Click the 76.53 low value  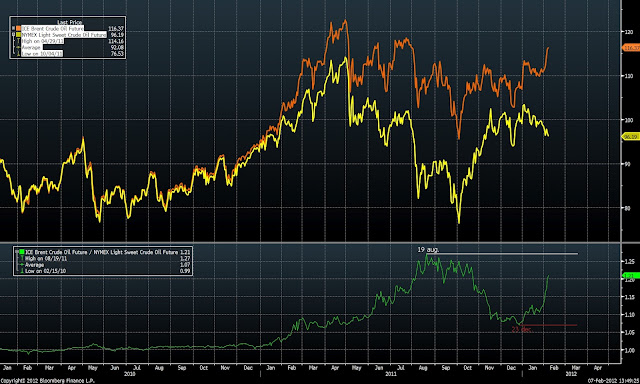coord(117,53)
